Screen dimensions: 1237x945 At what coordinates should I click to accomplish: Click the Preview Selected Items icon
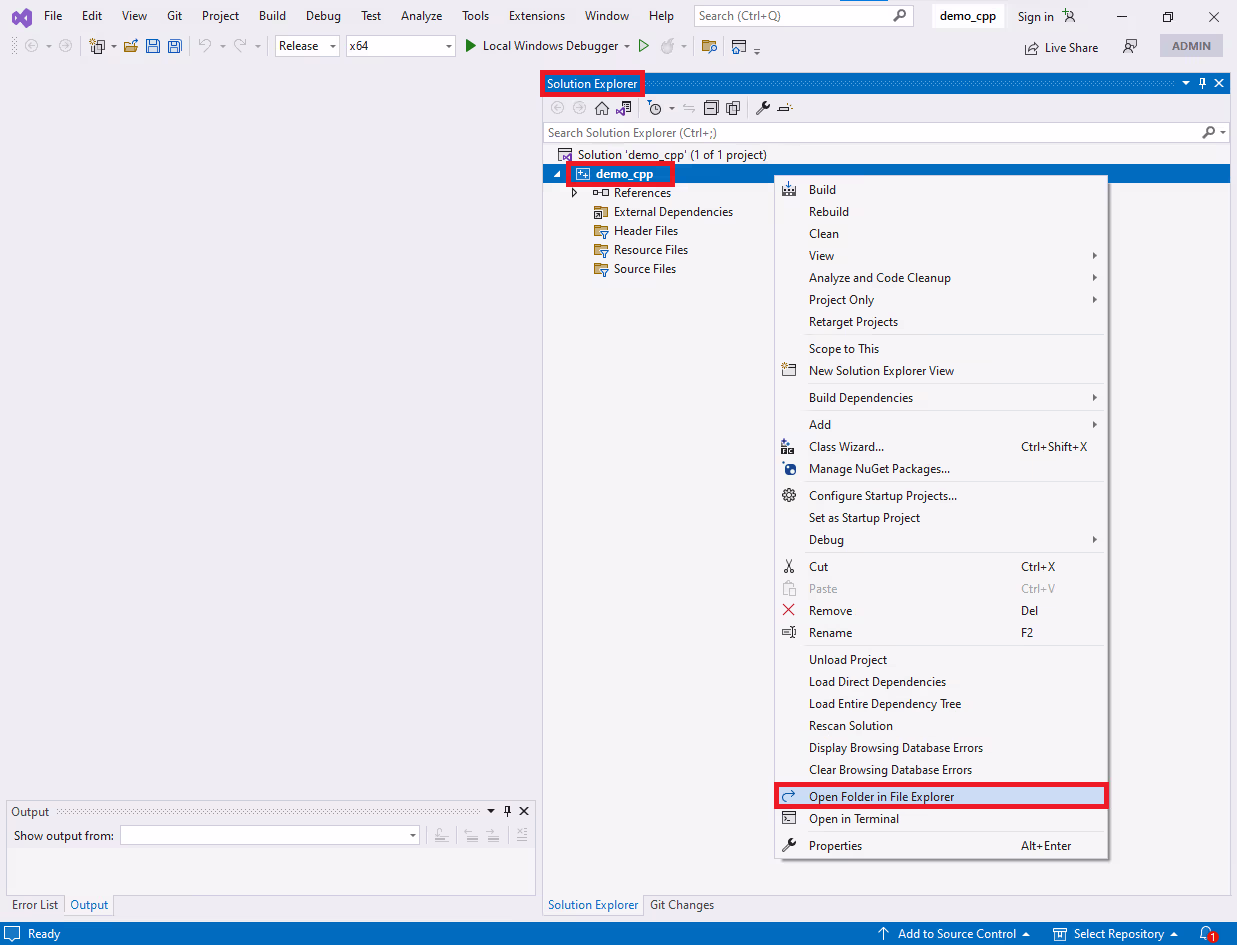coord(785,108)
